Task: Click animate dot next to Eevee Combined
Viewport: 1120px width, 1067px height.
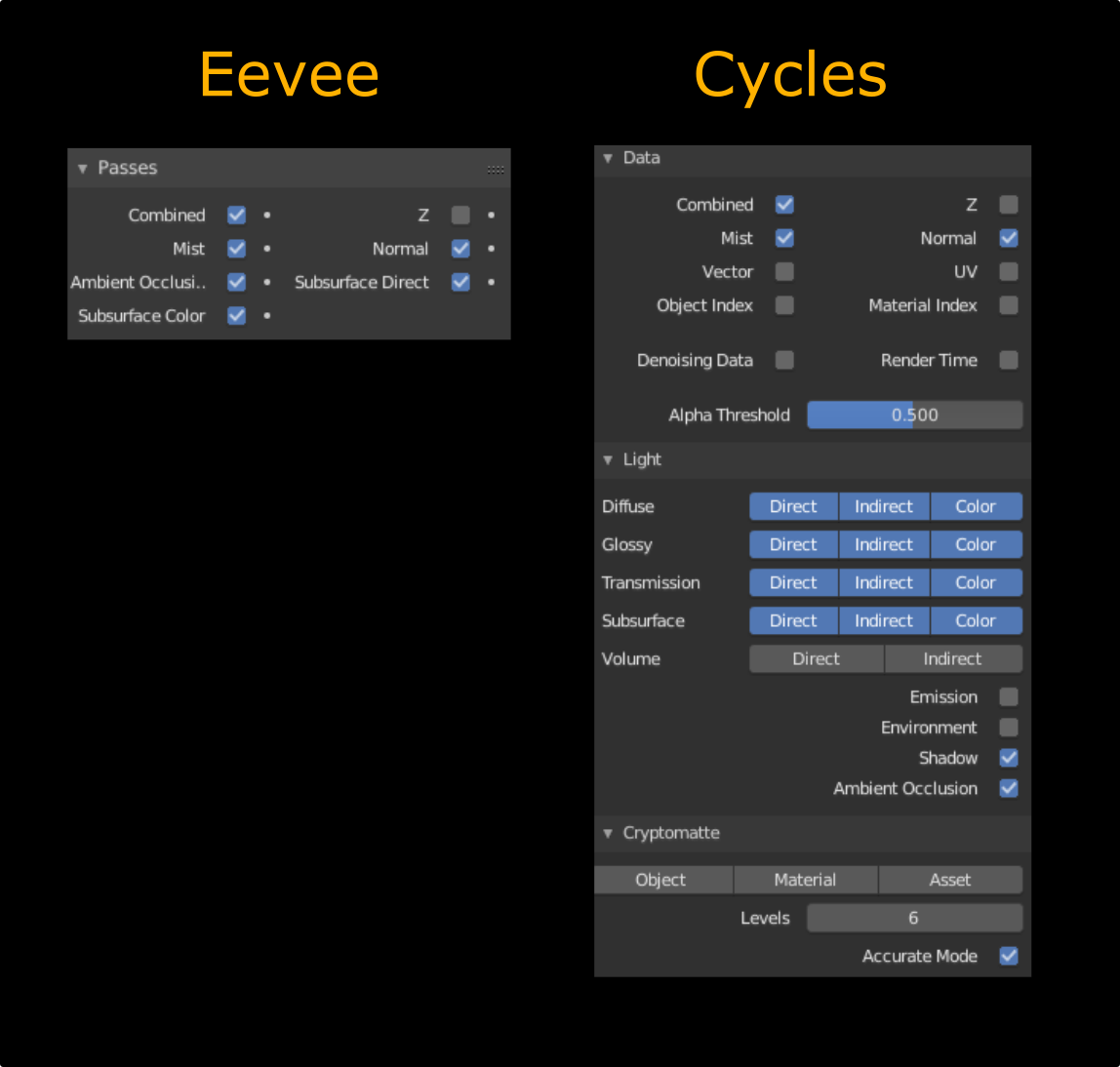Action: tap(267, 215)
